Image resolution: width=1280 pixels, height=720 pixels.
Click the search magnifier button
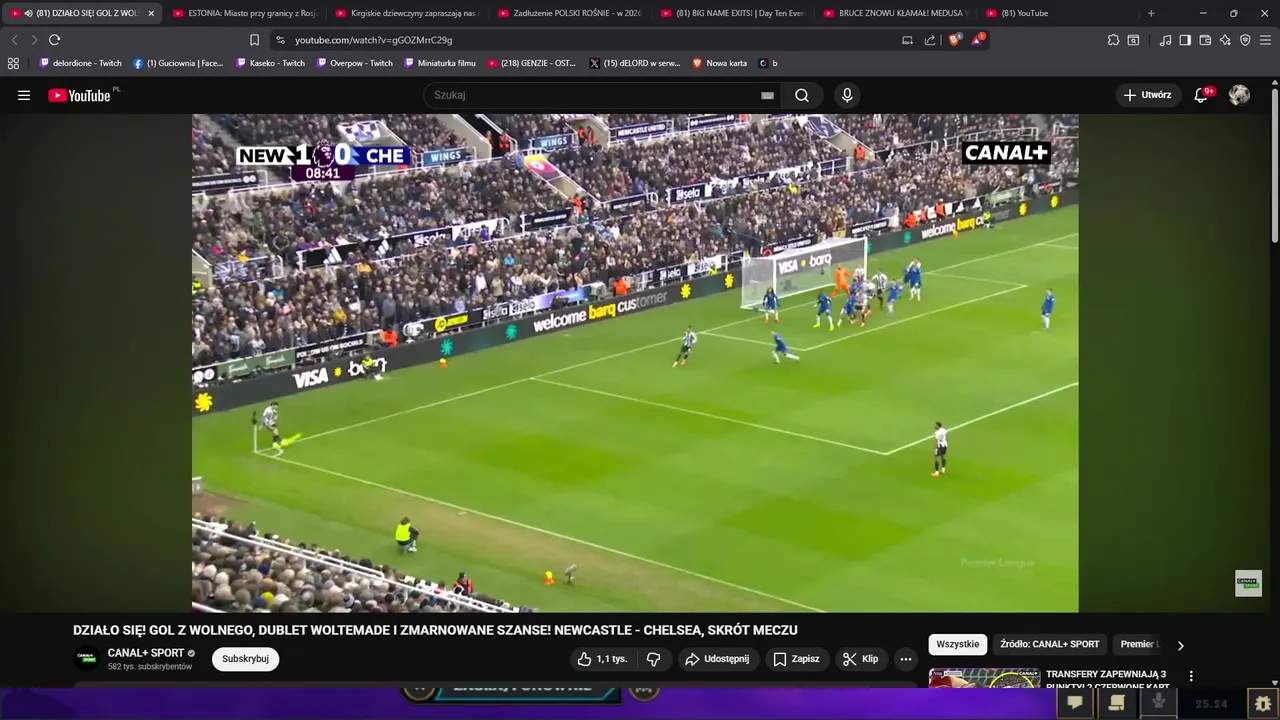coord(802,95)
